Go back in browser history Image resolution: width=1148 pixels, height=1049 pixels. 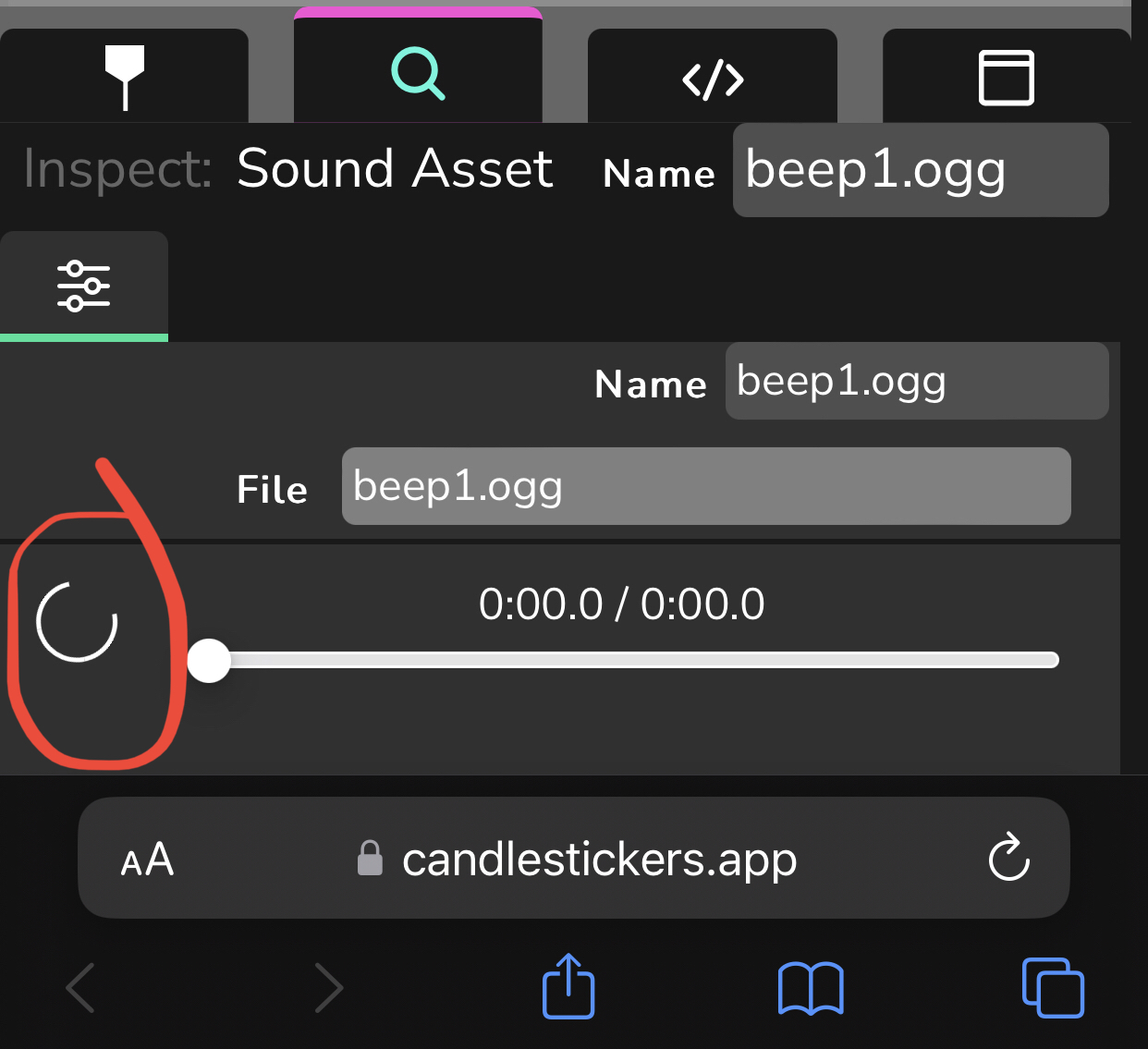coord(81,988)
